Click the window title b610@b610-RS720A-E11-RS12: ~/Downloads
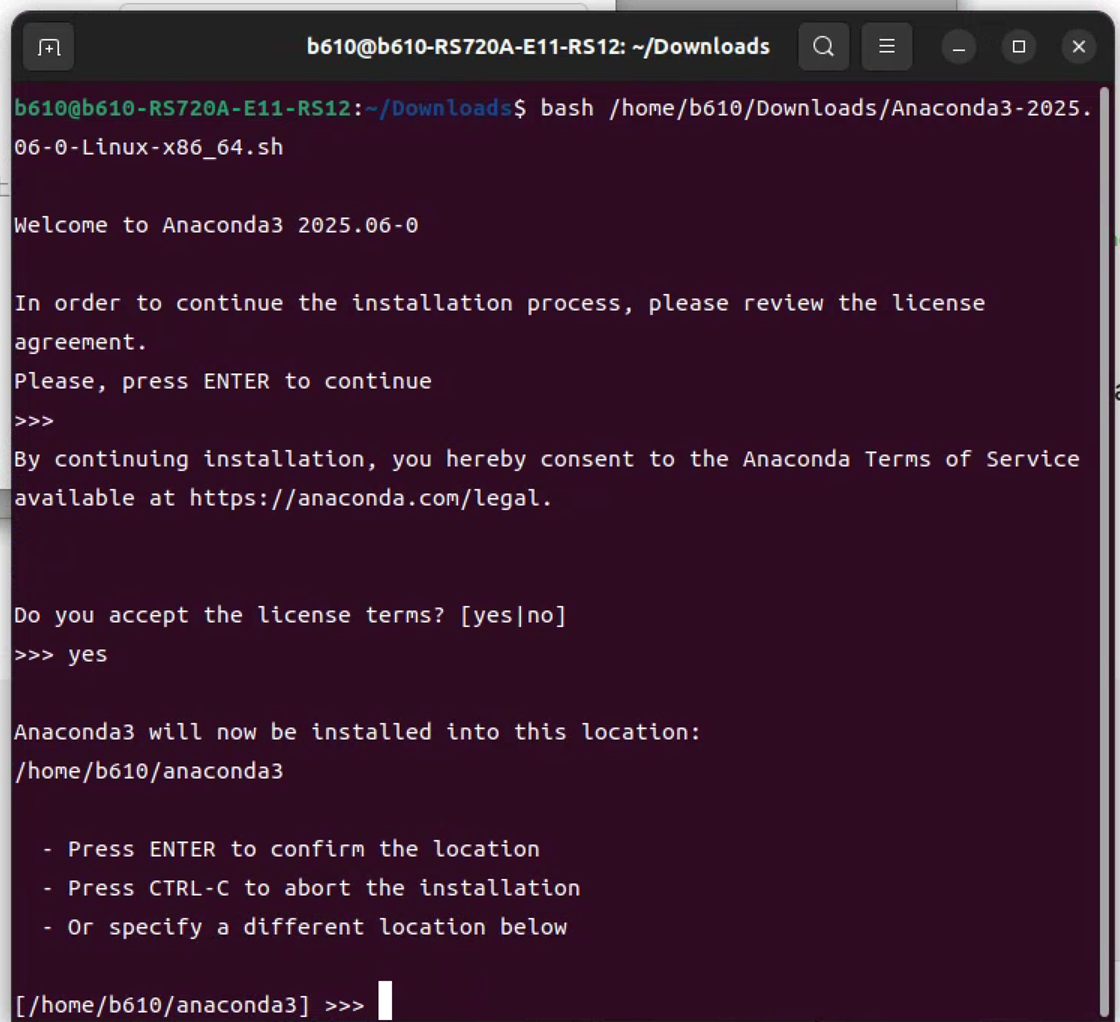 538,46
